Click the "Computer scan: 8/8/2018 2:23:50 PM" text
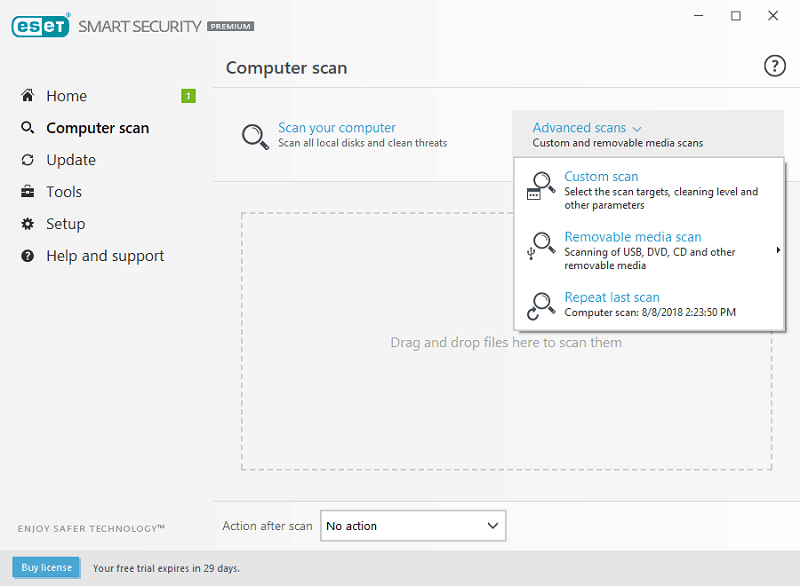 650,312
